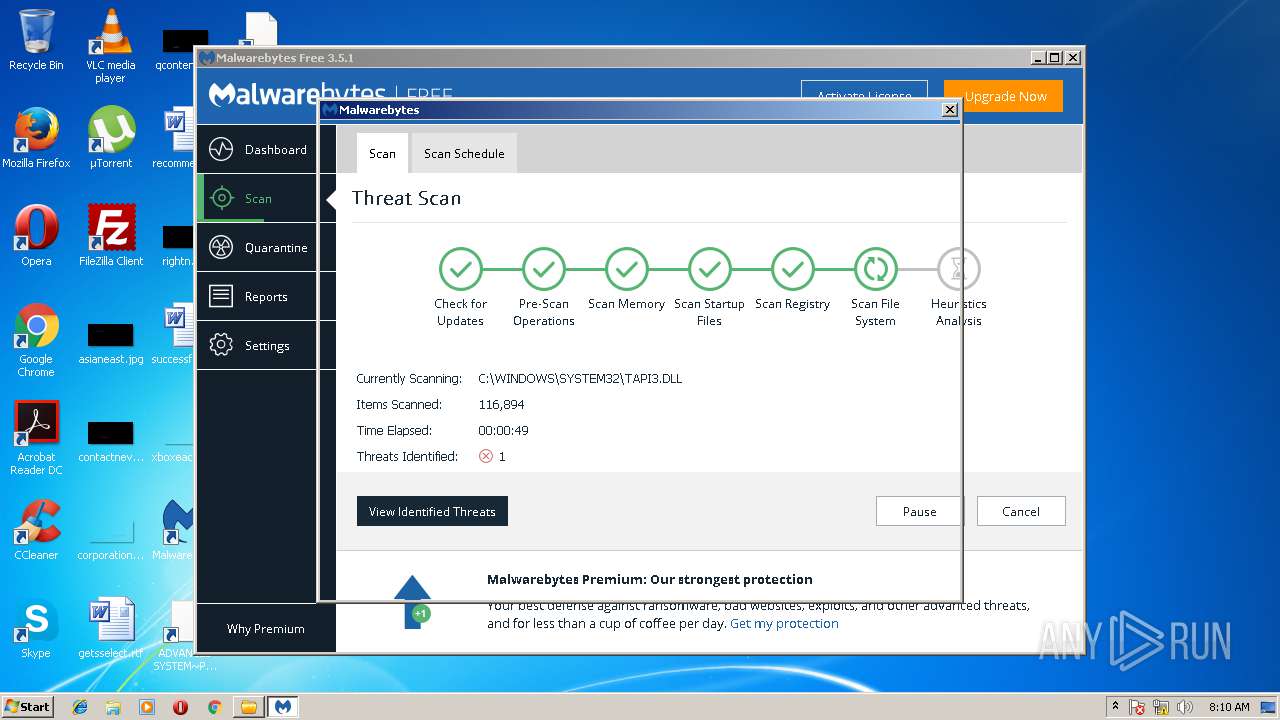Open Acrobat Reader DC shortcut
1280x720 pixels.
36,439
